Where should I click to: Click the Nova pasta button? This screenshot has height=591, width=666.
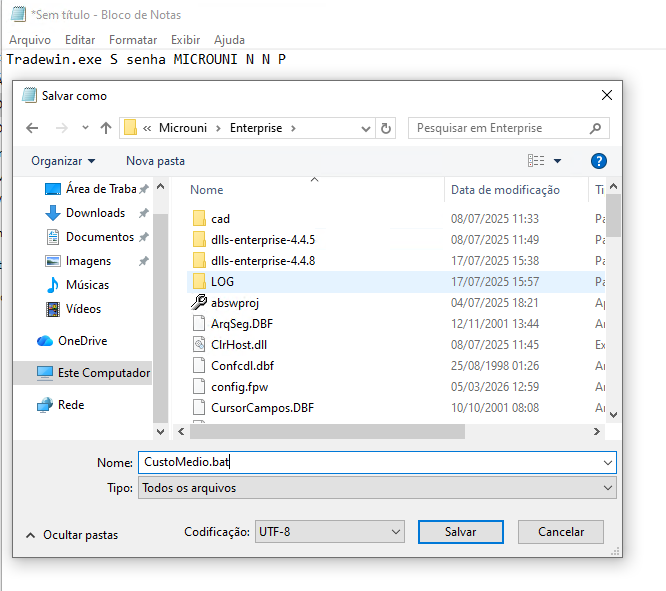tap(155, 161)
